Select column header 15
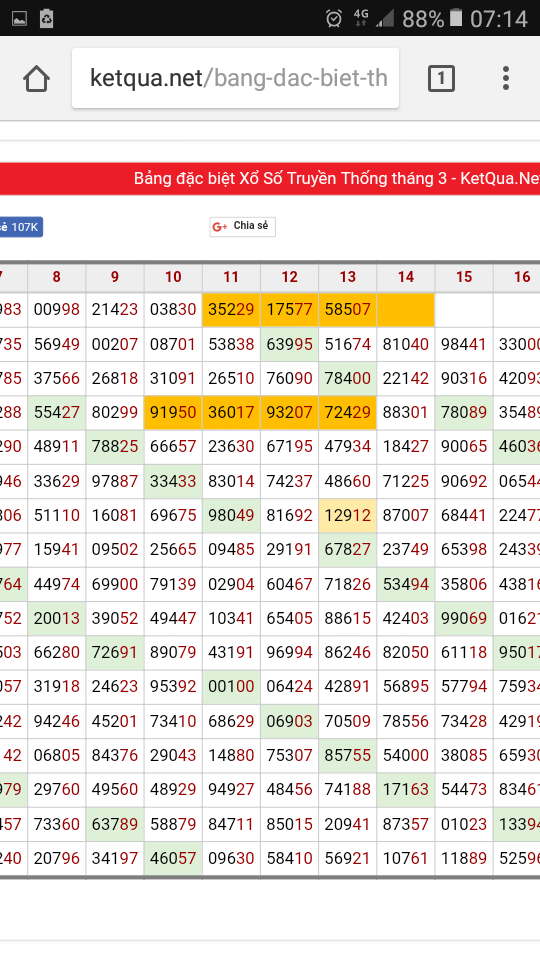540x960 pixels. (463, 277)
